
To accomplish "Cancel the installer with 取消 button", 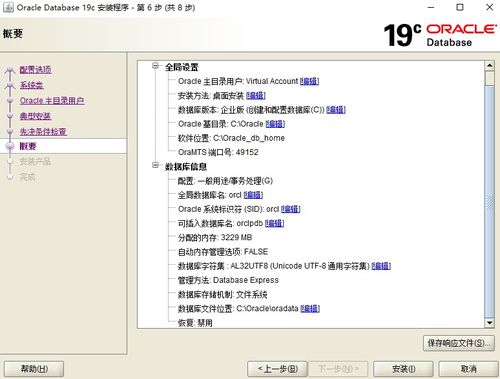I will (468, 369).
